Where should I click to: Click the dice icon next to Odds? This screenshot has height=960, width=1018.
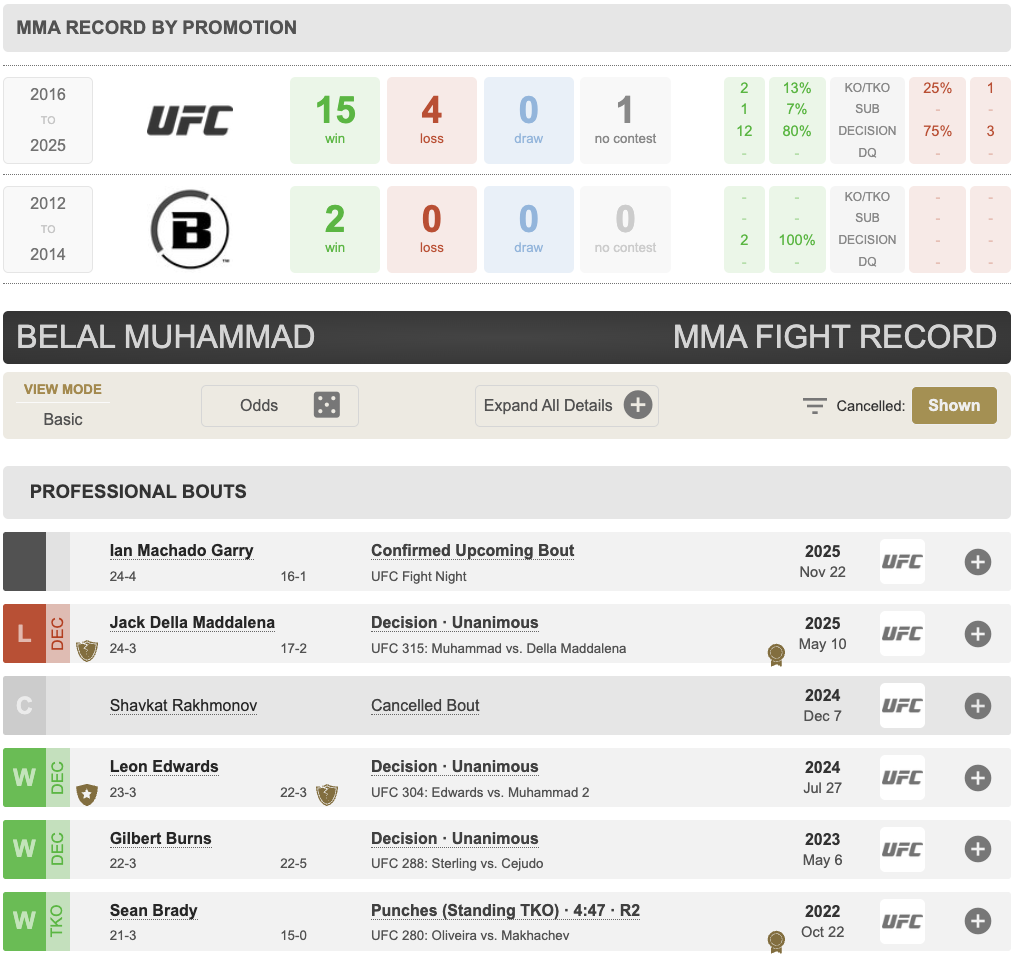pyautogui.click(x=327, y=405)
